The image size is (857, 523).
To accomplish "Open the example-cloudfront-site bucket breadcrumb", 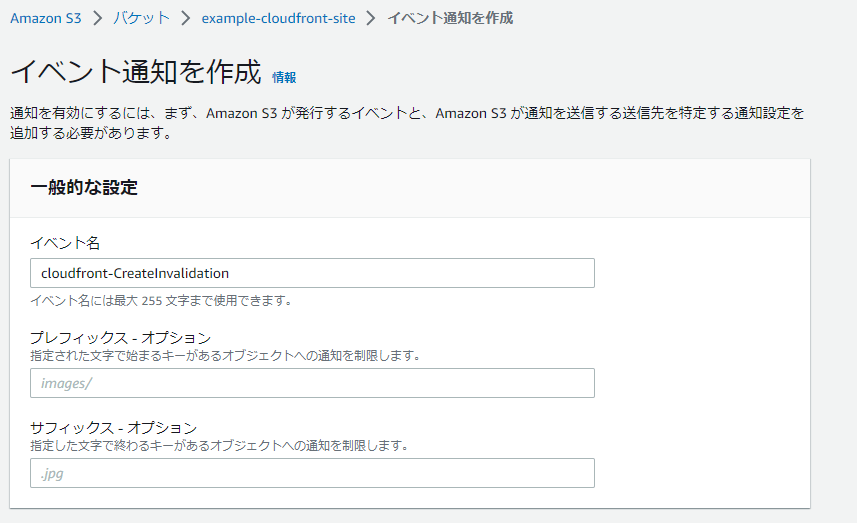I will (278, 18).
